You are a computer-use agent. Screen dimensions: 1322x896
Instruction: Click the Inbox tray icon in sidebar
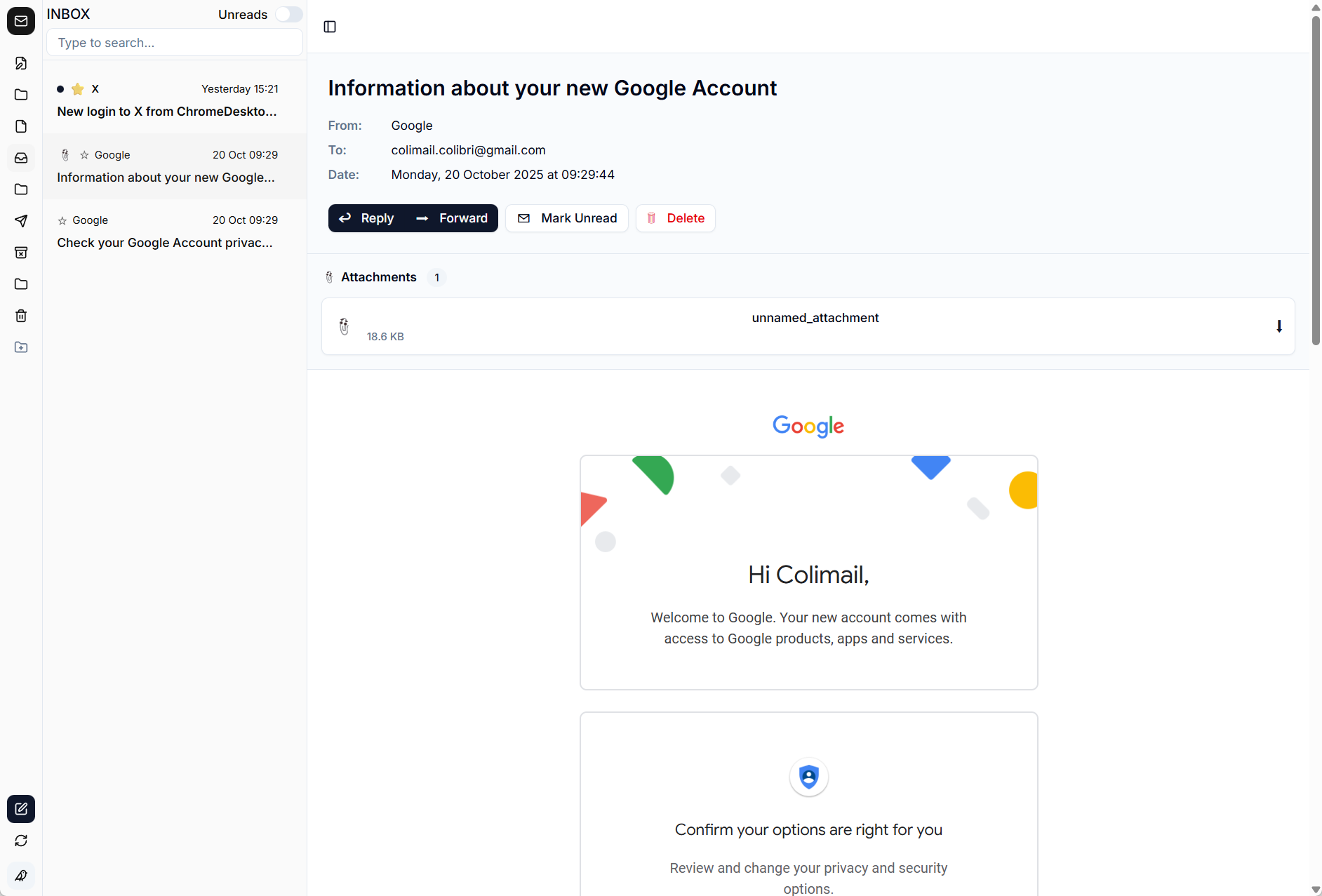point(21,158)
